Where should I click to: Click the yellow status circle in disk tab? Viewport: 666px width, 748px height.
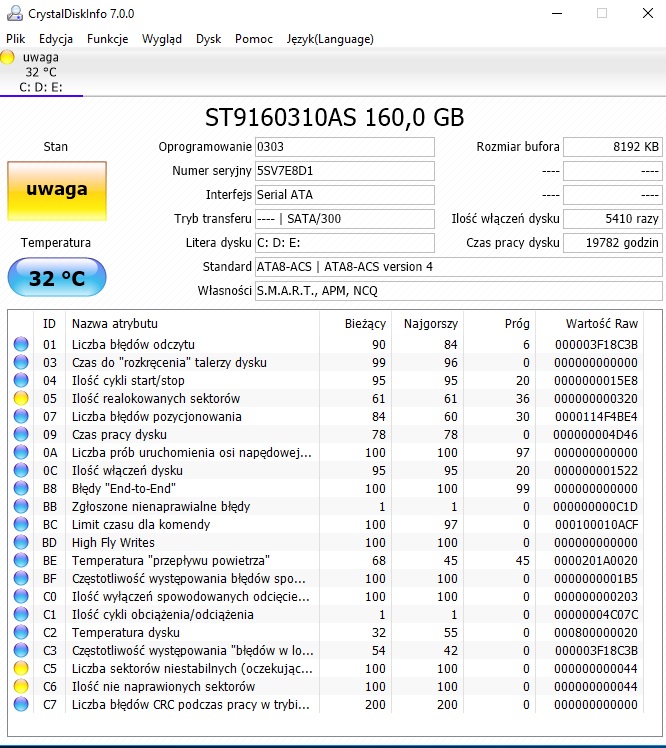pyautogui.click(x=7, y=57)
